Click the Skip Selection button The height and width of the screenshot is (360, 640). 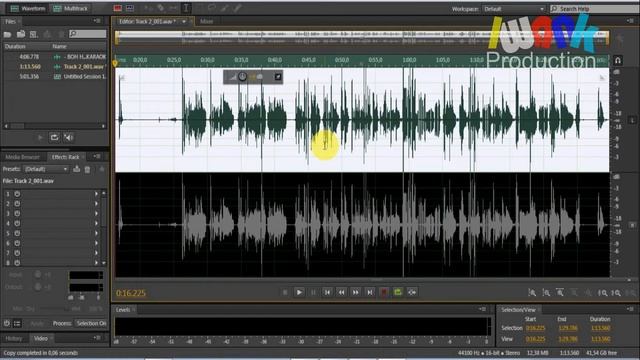click(412, 292)
